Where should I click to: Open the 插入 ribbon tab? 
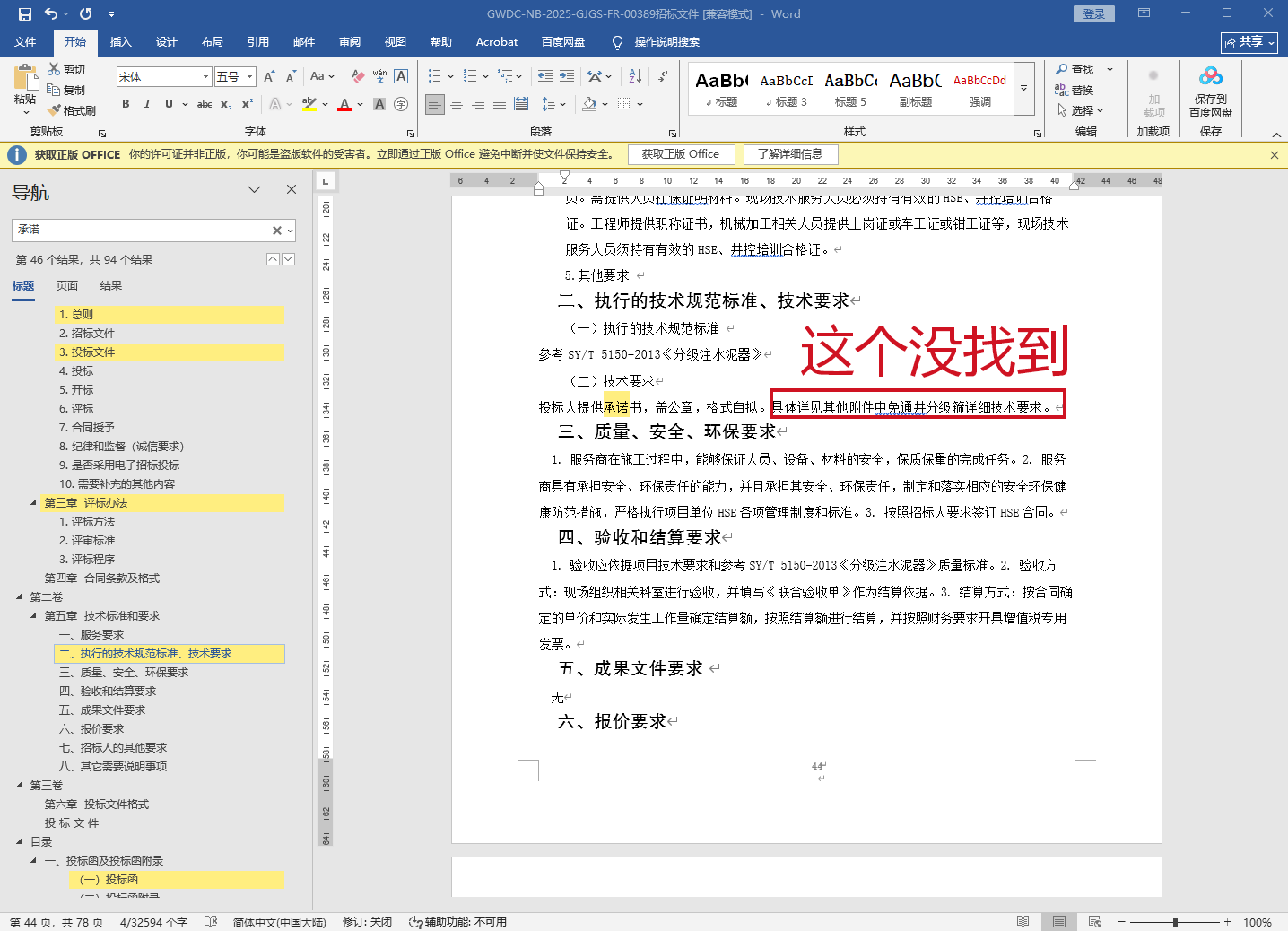(x=120, y=42)
